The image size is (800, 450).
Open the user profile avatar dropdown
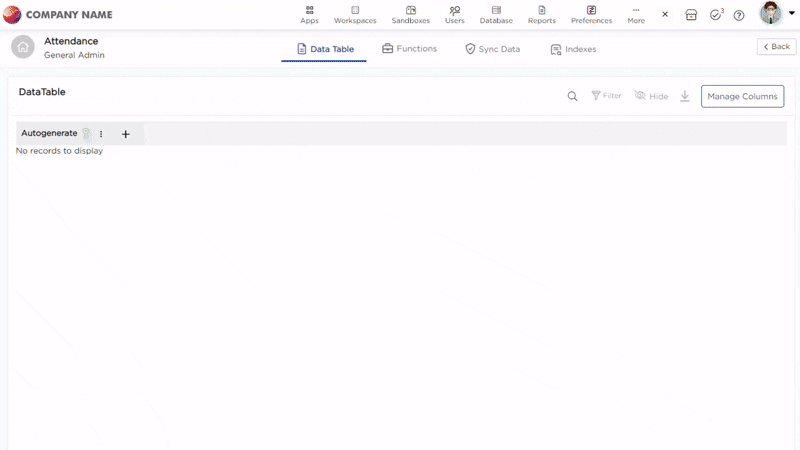(x=772, y=14)
